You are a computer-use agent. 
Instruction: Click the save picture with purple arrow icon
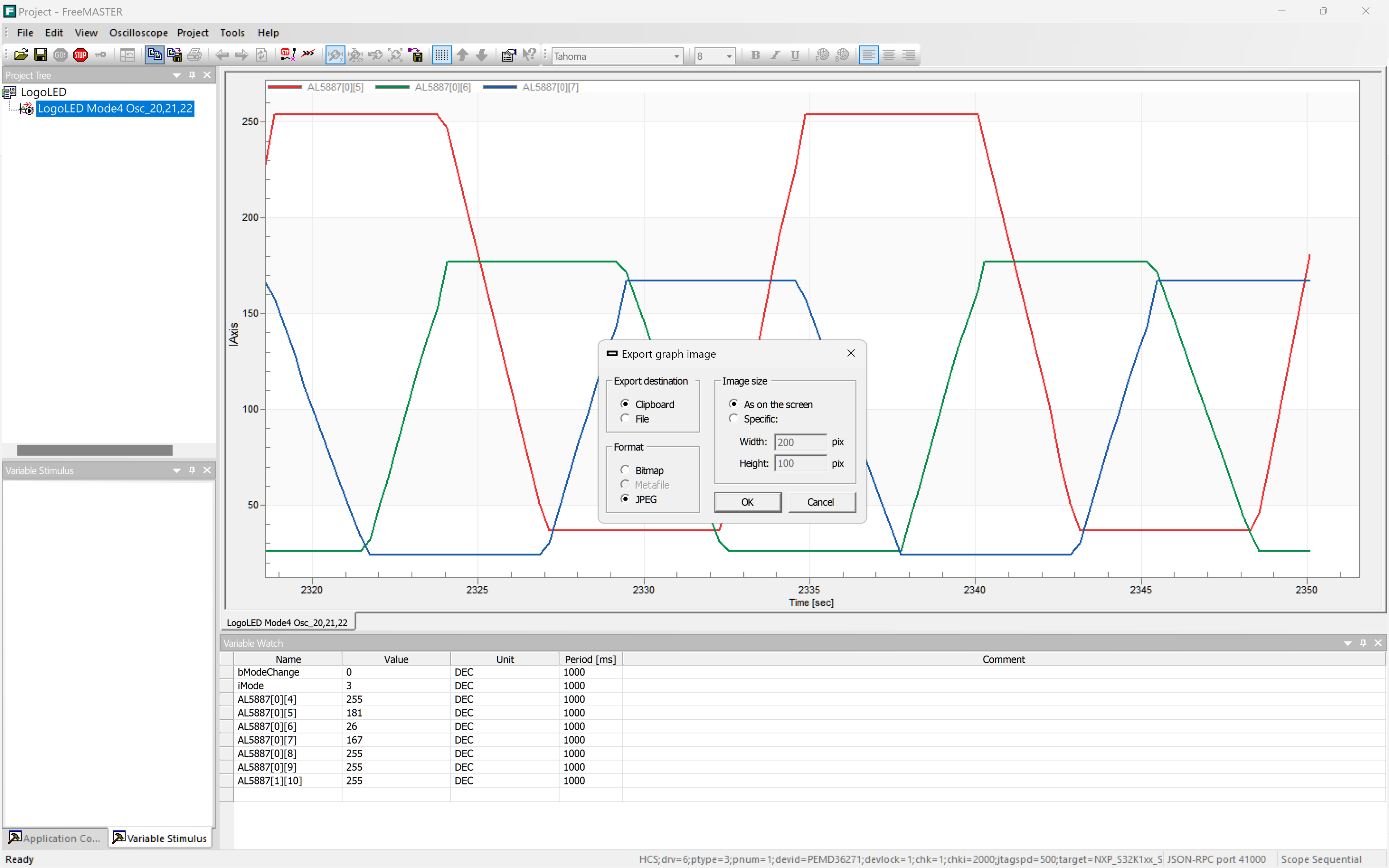416,55
